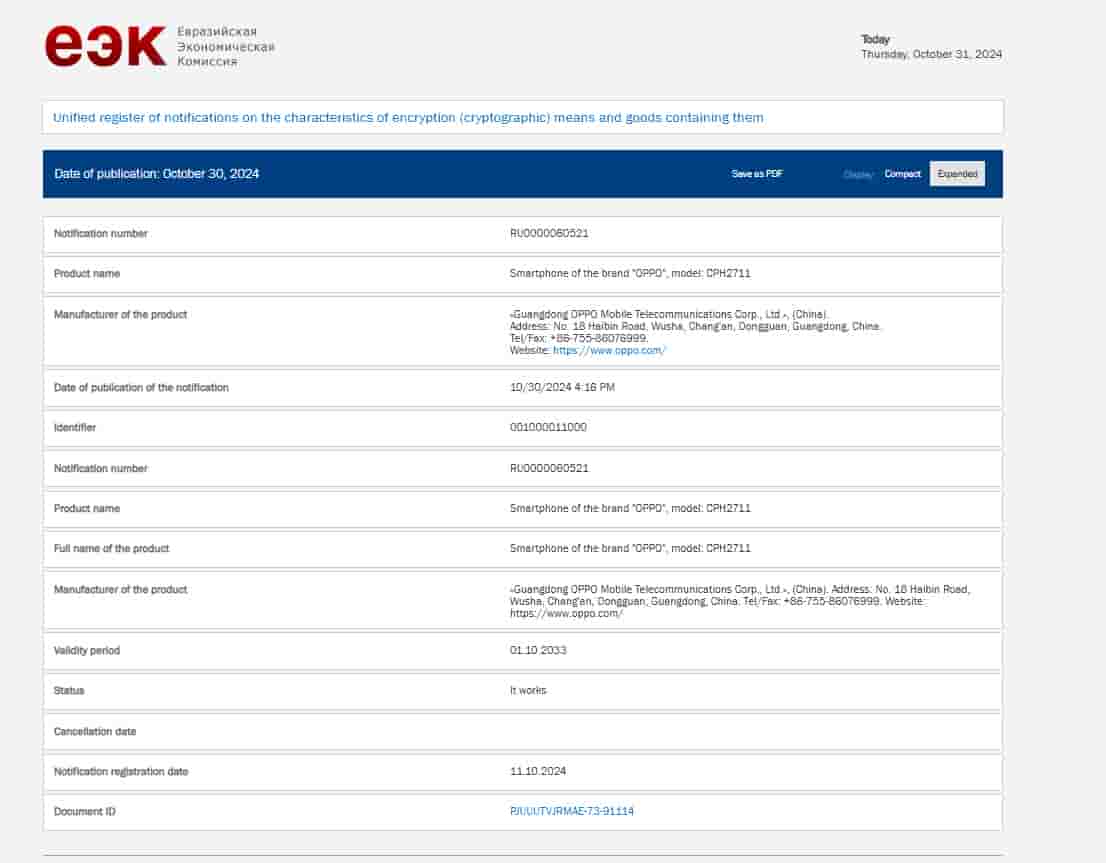Click today's date Thursday, October 31, 2024
1106x863 pixels.
pyautogui.click(x=931, y=54)
